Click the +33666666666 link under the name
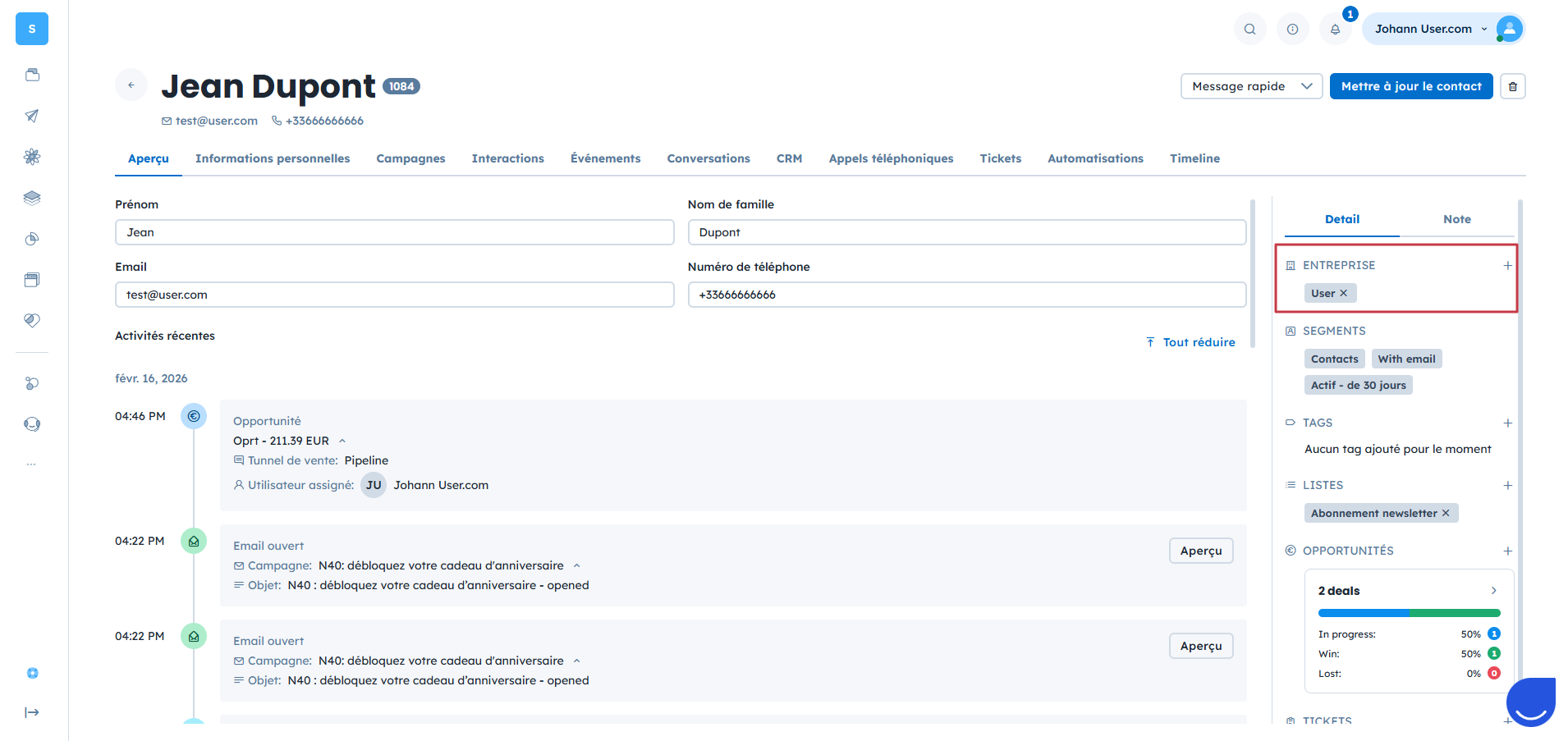 click(324, 121)
